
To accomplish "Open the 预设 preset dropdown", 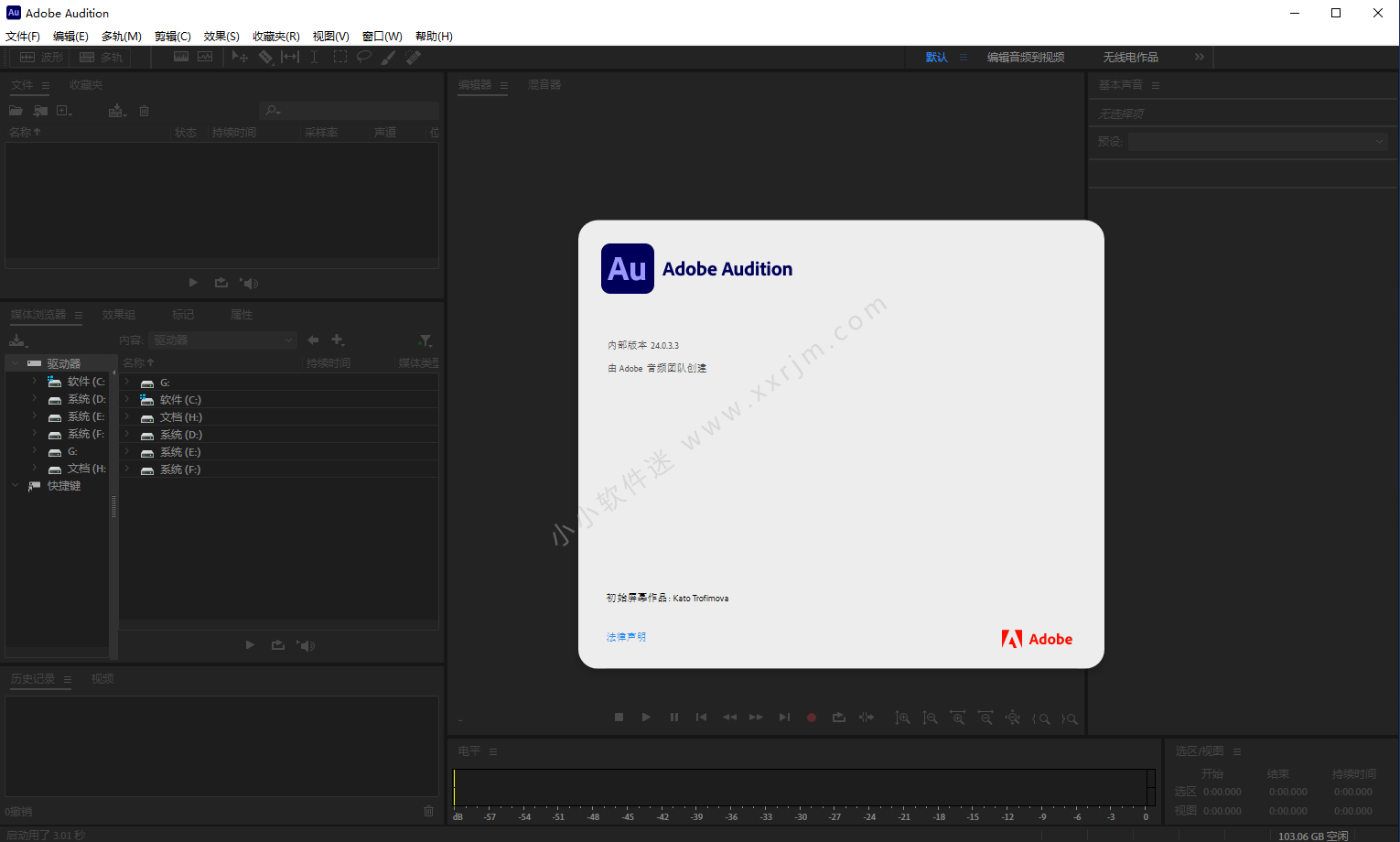I will pyautogui.click(x=1258, y=142).
